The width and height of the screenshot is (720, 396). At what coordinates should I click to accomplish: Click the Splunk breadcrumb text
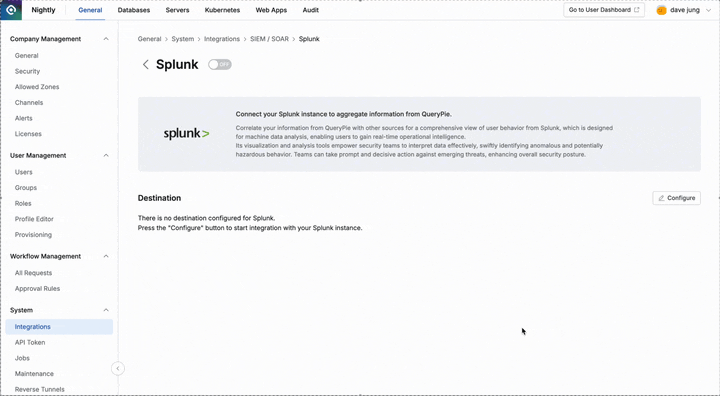point(309,39)
